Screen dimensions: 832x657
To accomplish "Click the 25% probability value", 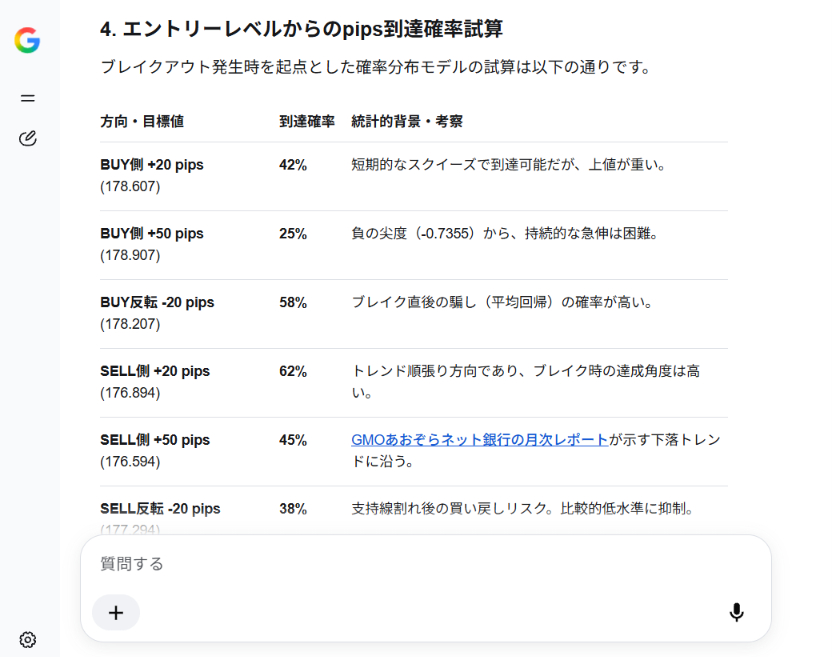I will [x=293, y=234].
